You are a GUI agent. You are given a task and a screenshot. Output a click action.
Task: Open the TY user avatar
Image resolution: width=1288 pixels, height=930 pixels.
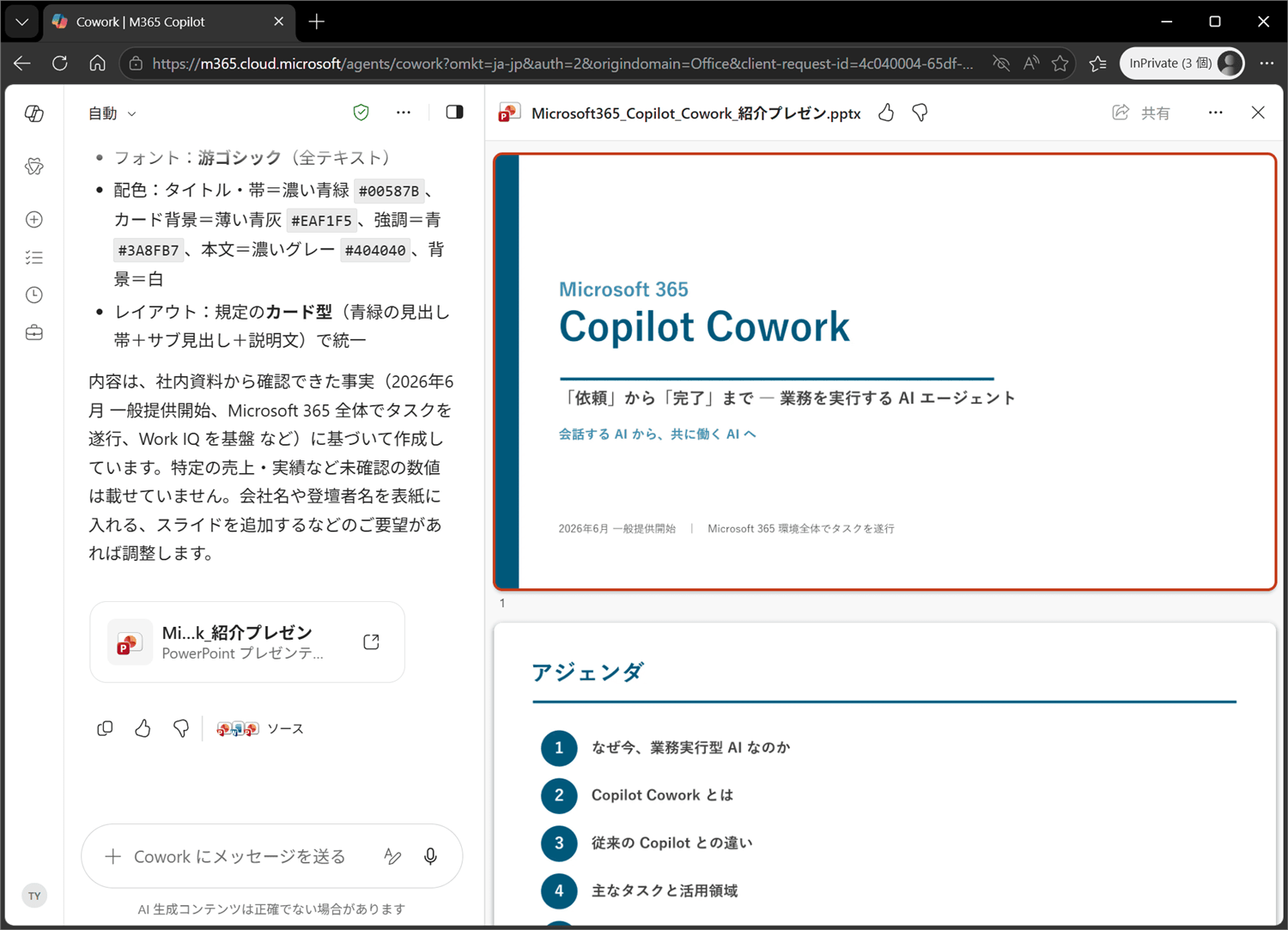(34, 896)
